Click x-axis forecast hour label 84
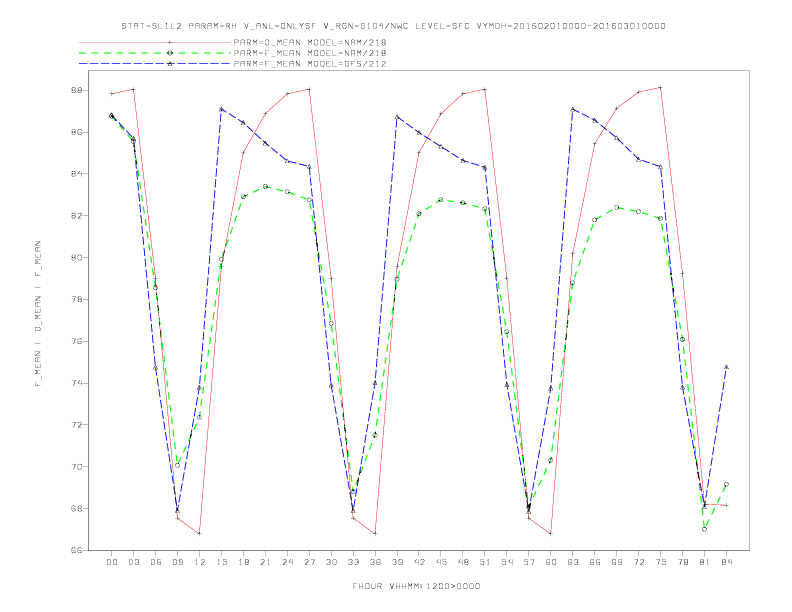The image size is (792, 612). 726,562
